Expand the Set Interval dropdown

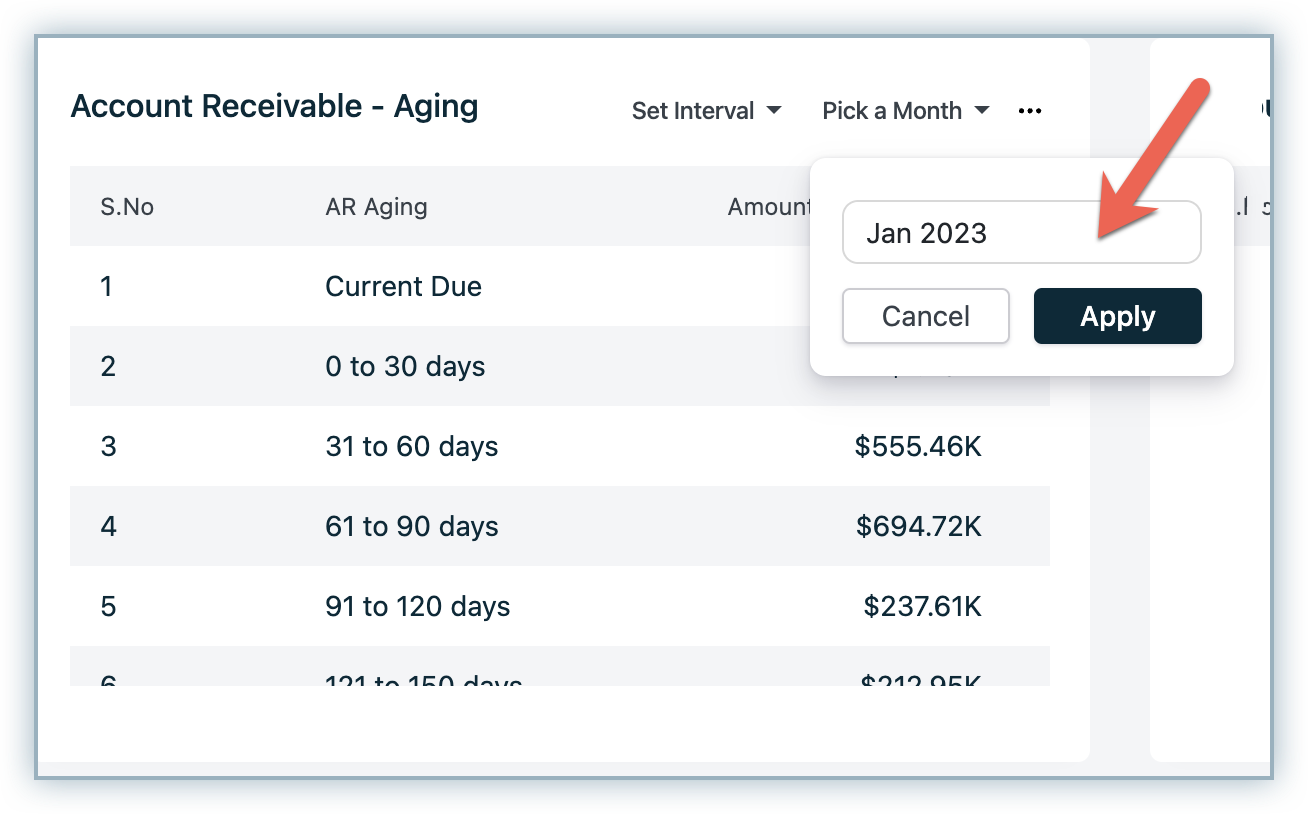point(706,111)
